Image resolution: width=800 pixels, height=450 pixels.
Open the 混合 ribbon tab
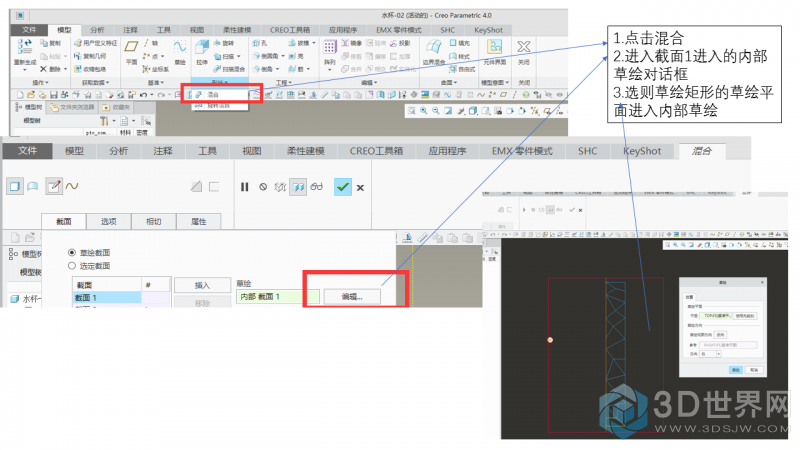702,151
